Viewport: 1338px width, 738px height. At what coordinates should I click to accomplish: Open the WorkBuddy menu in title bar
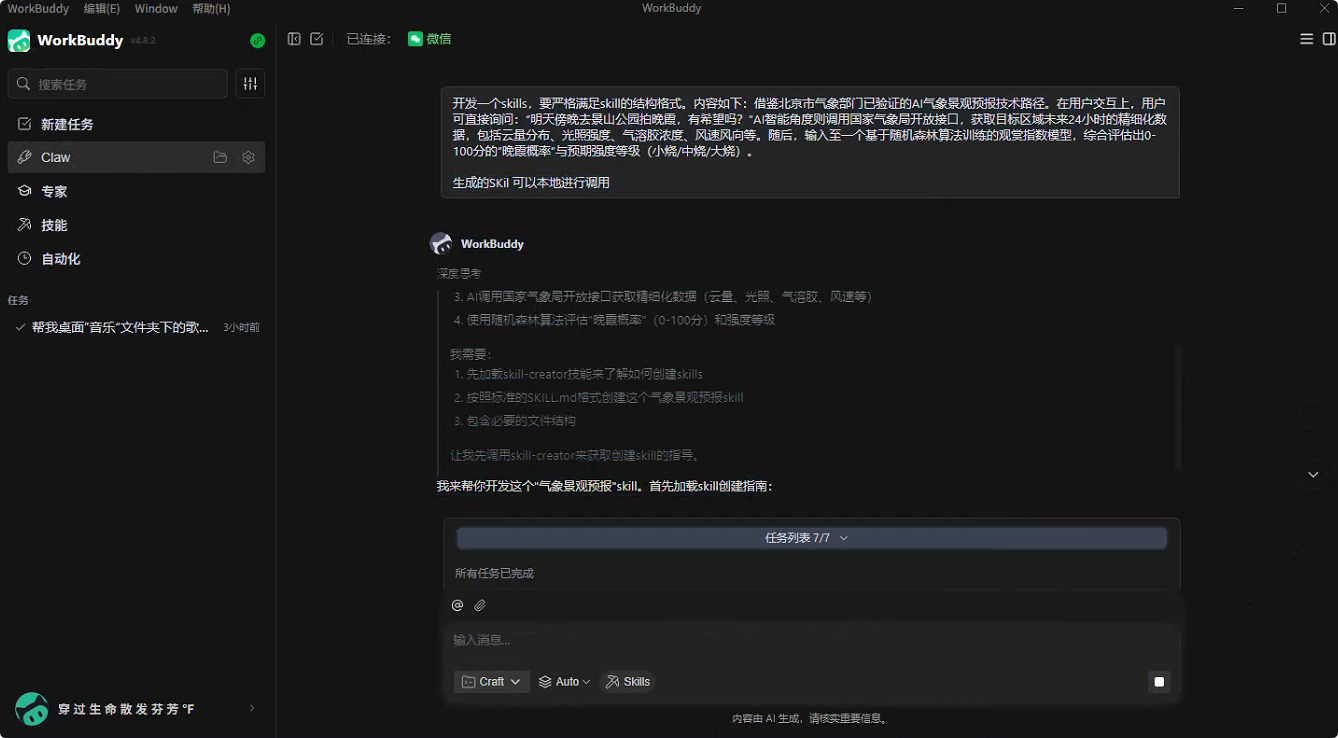[38, 8]
